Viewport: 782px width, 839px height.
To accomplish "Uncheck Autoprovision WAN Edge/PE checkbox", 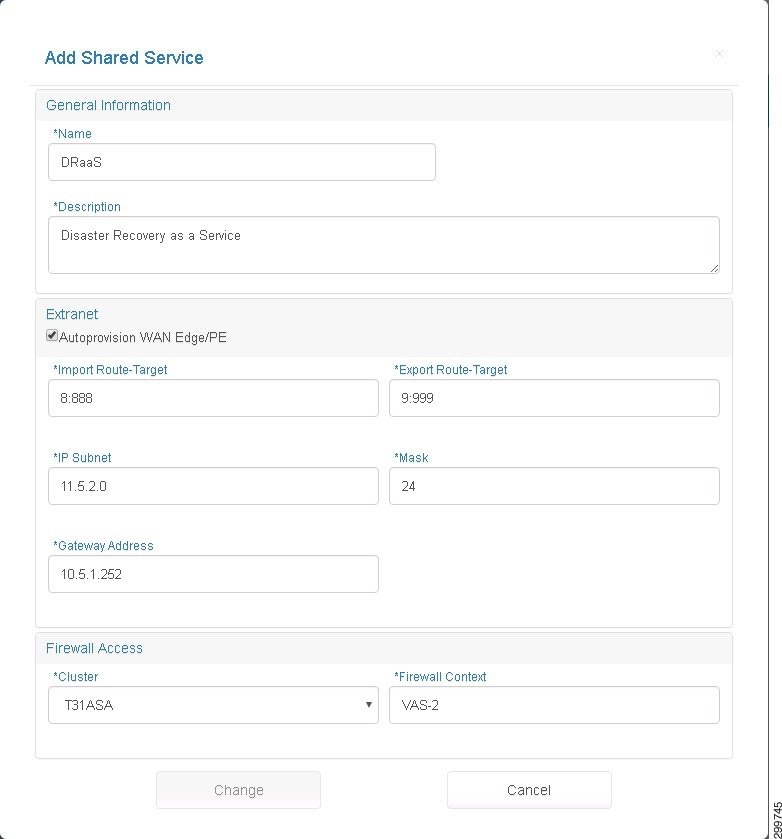I will [x=52, y=335].
